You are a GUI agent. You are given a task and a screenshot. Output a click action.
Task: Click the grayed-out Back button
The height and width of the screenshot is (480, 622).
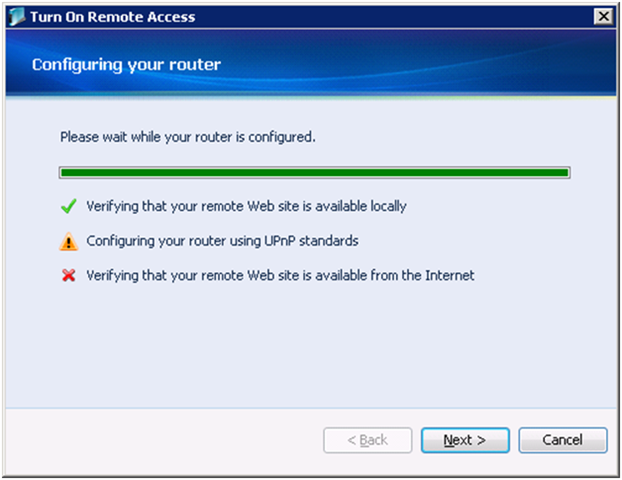(367, 440)
